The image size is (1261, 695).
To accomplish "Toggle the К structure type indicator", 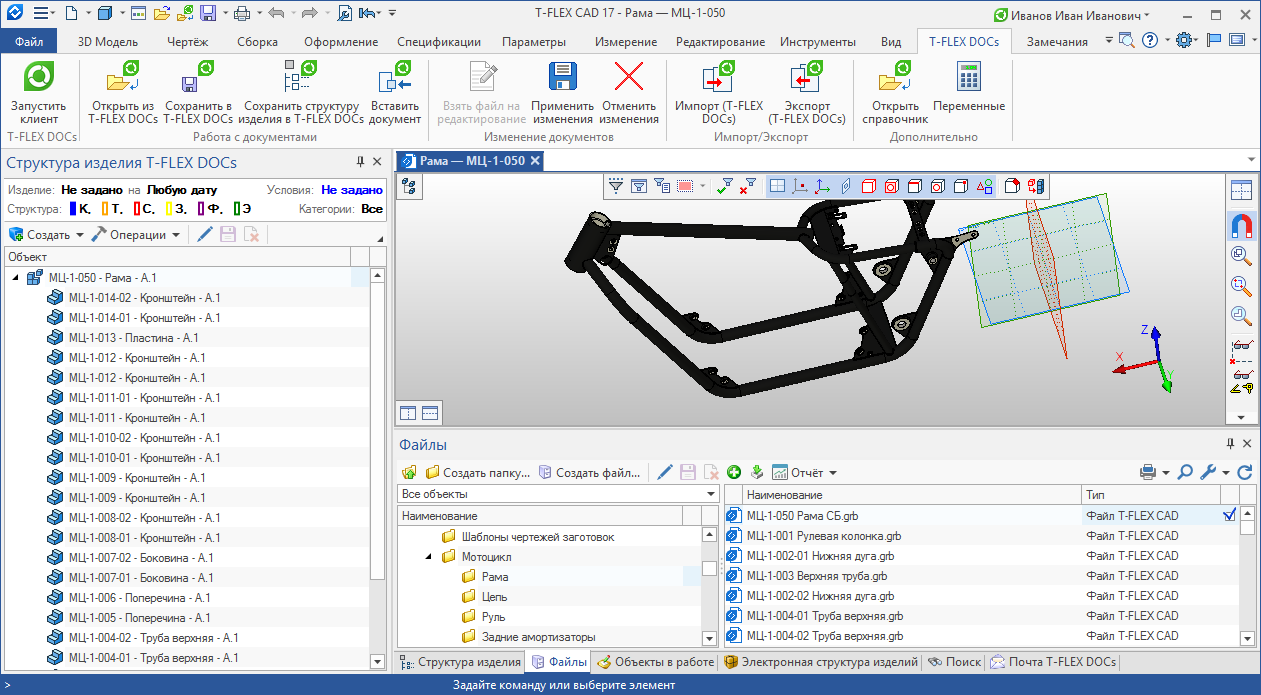I will [x=81, y=209].
